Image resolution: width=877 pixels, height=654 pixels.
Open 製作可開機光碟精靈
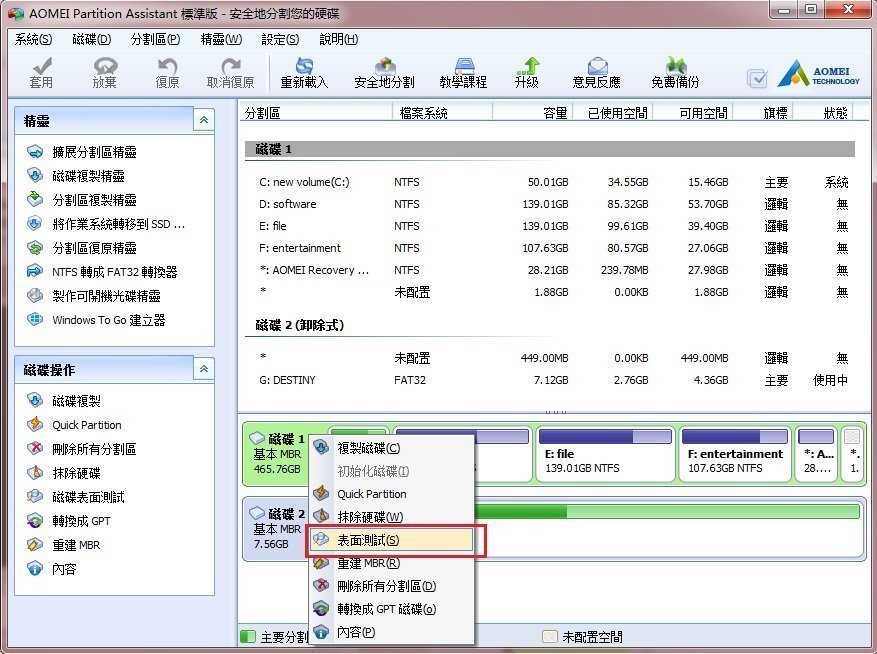tap(93, 296)
